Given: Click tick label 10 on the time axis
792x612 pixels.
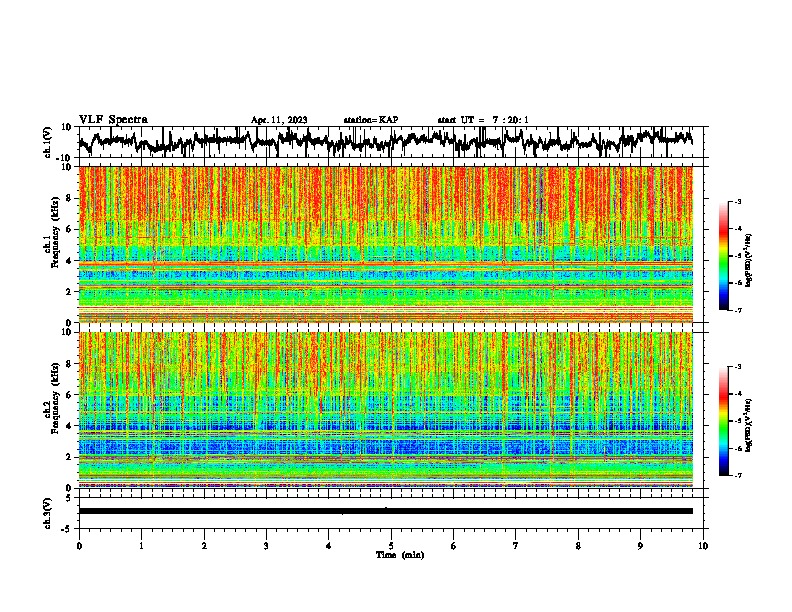Looking at the screenshot, I should tap(703, 546).
